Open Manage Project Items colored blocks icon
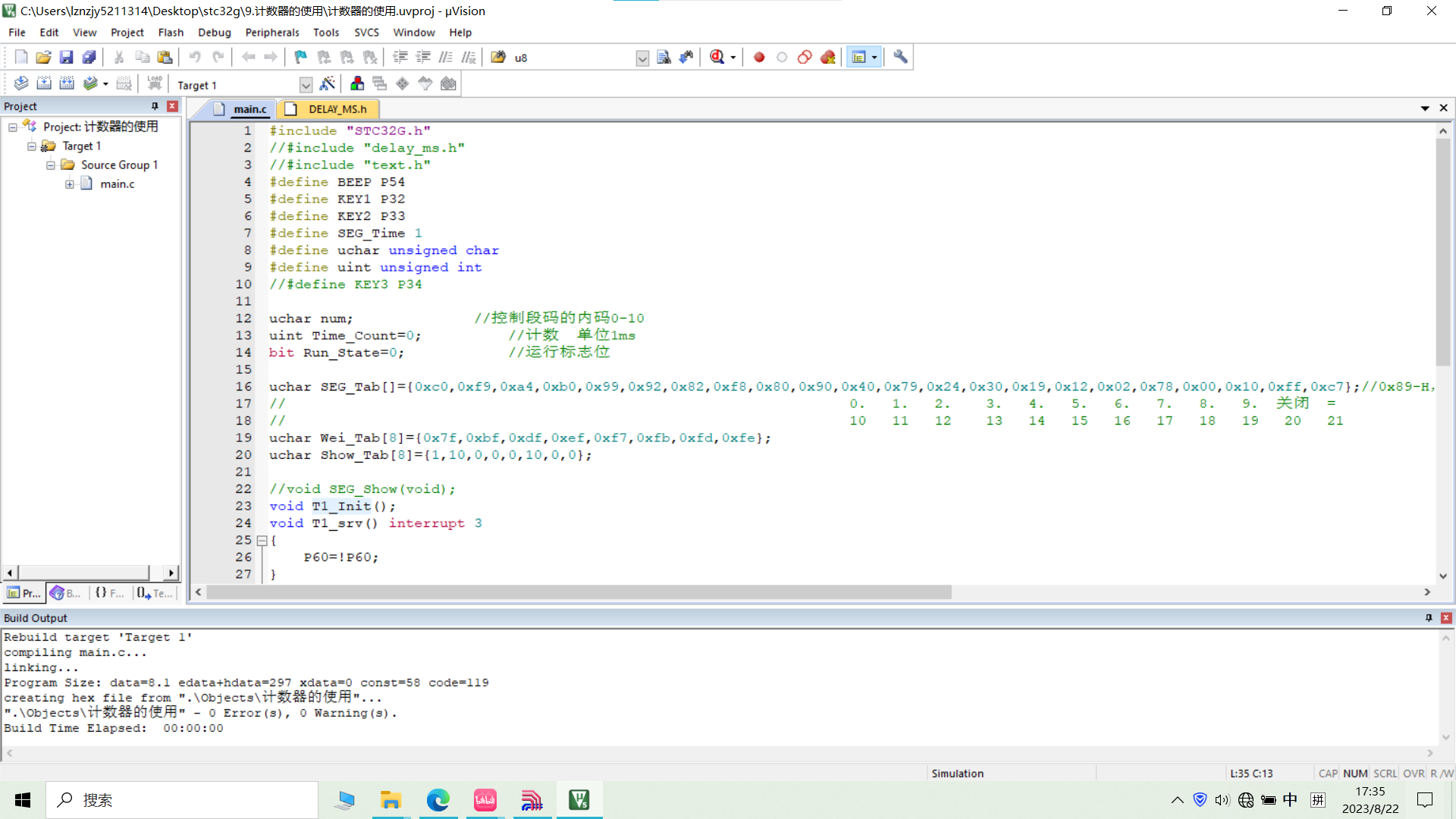The image size is (1456, 819). coord(357,83)
